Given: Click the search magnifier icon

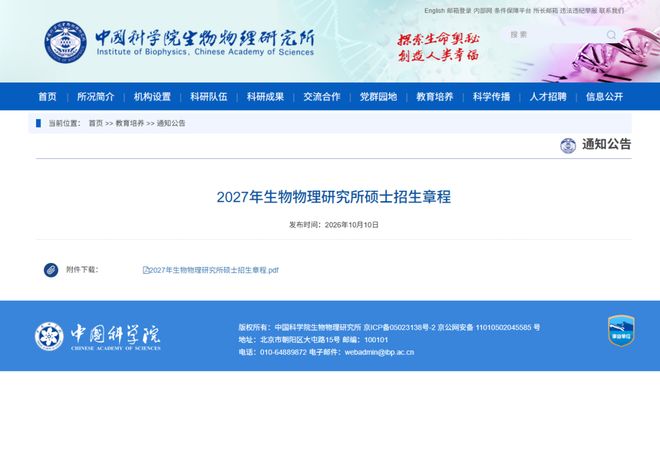Looking at the screenshot, I should coord(612,35).
